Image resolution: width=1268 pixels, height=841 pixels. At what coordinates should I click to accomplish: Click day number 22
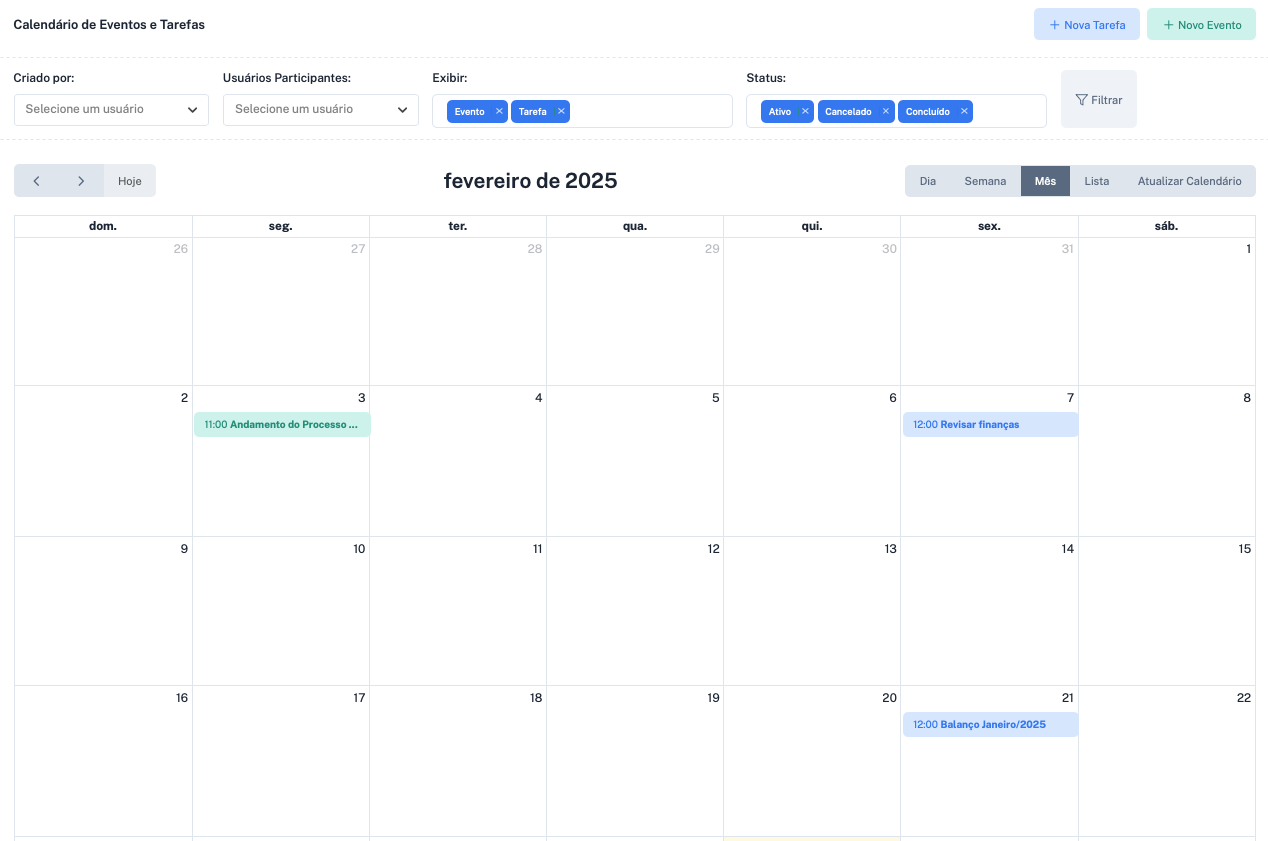click(x=1244, y=698)
